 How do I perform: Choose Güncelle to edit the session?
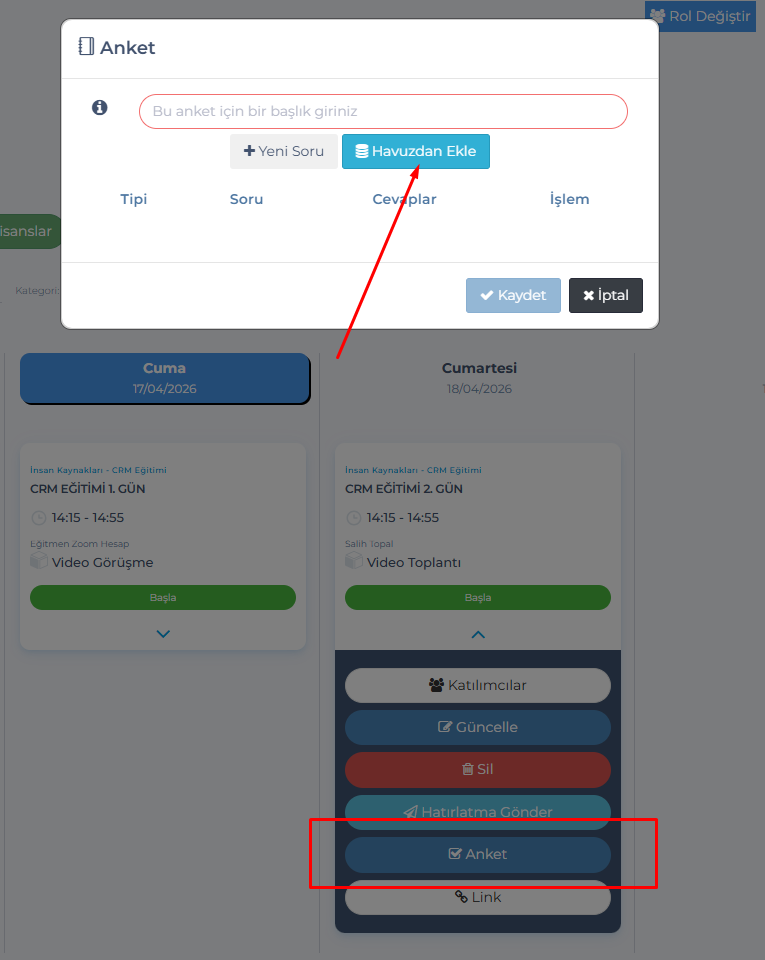[478, 727]
